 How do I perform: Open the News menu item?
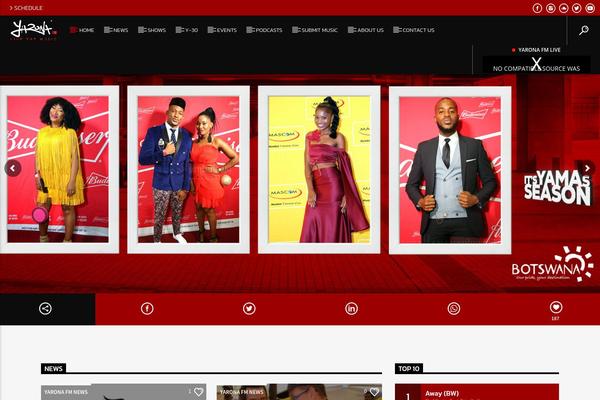point(116,30)
